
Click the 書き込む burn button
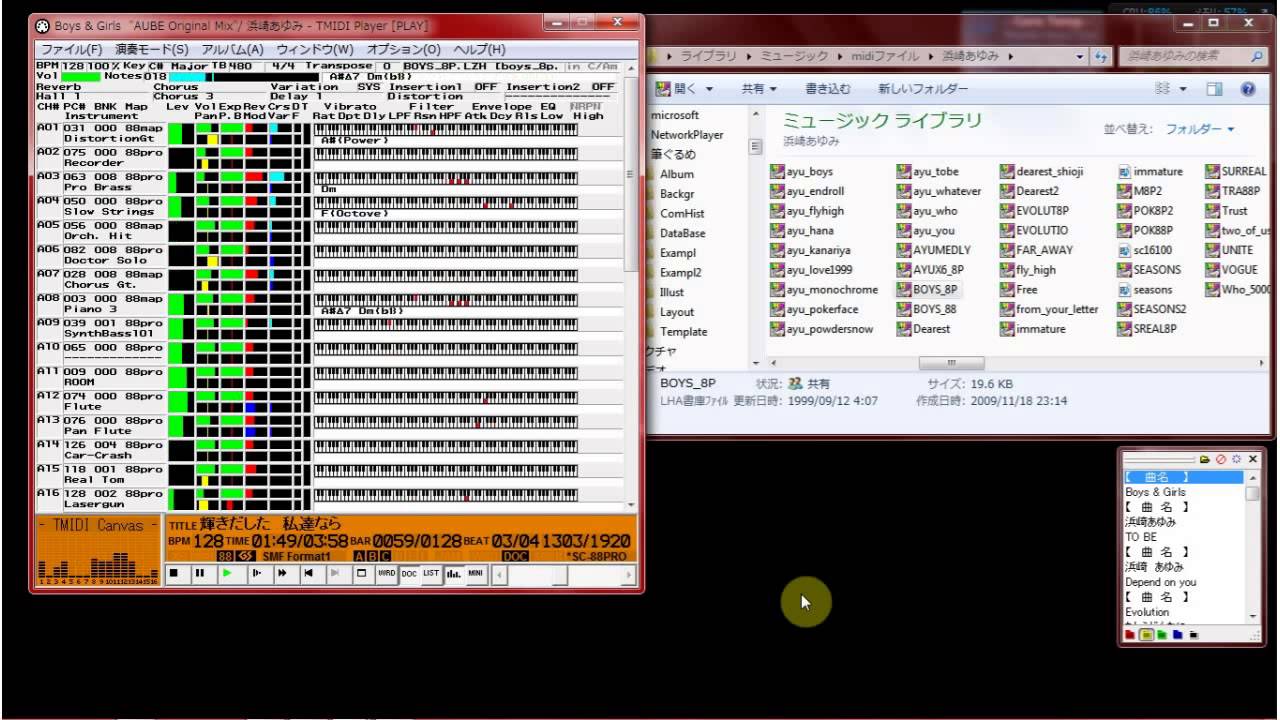[x=828, y=89]
